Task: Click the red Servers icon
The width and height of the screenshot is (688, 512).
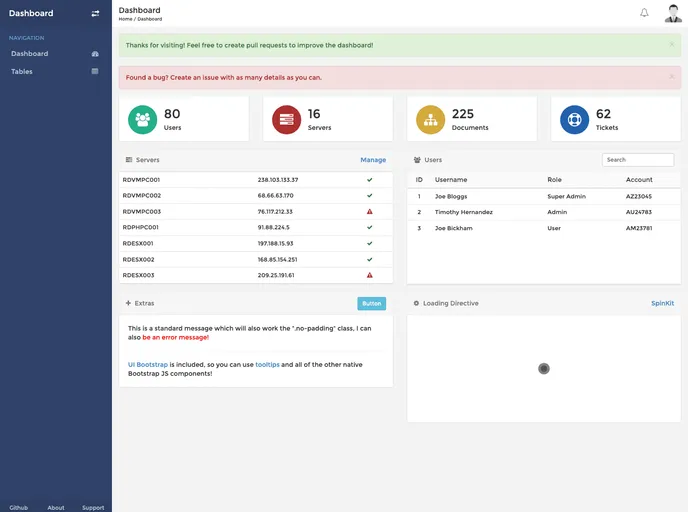Action: [x=287, y=119]
